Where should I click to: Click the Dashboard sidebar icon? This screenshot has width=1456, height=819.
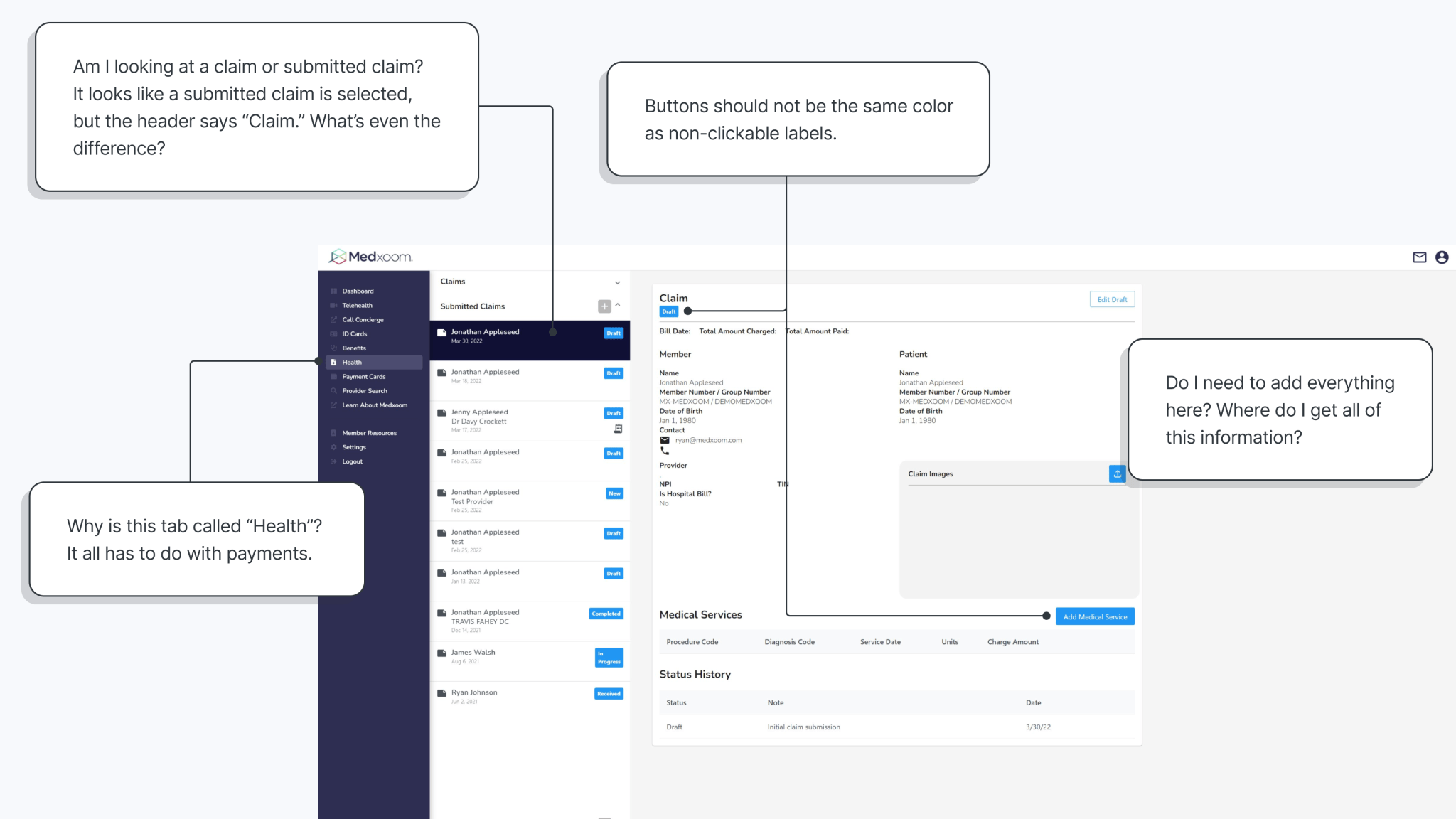[333, 291]
